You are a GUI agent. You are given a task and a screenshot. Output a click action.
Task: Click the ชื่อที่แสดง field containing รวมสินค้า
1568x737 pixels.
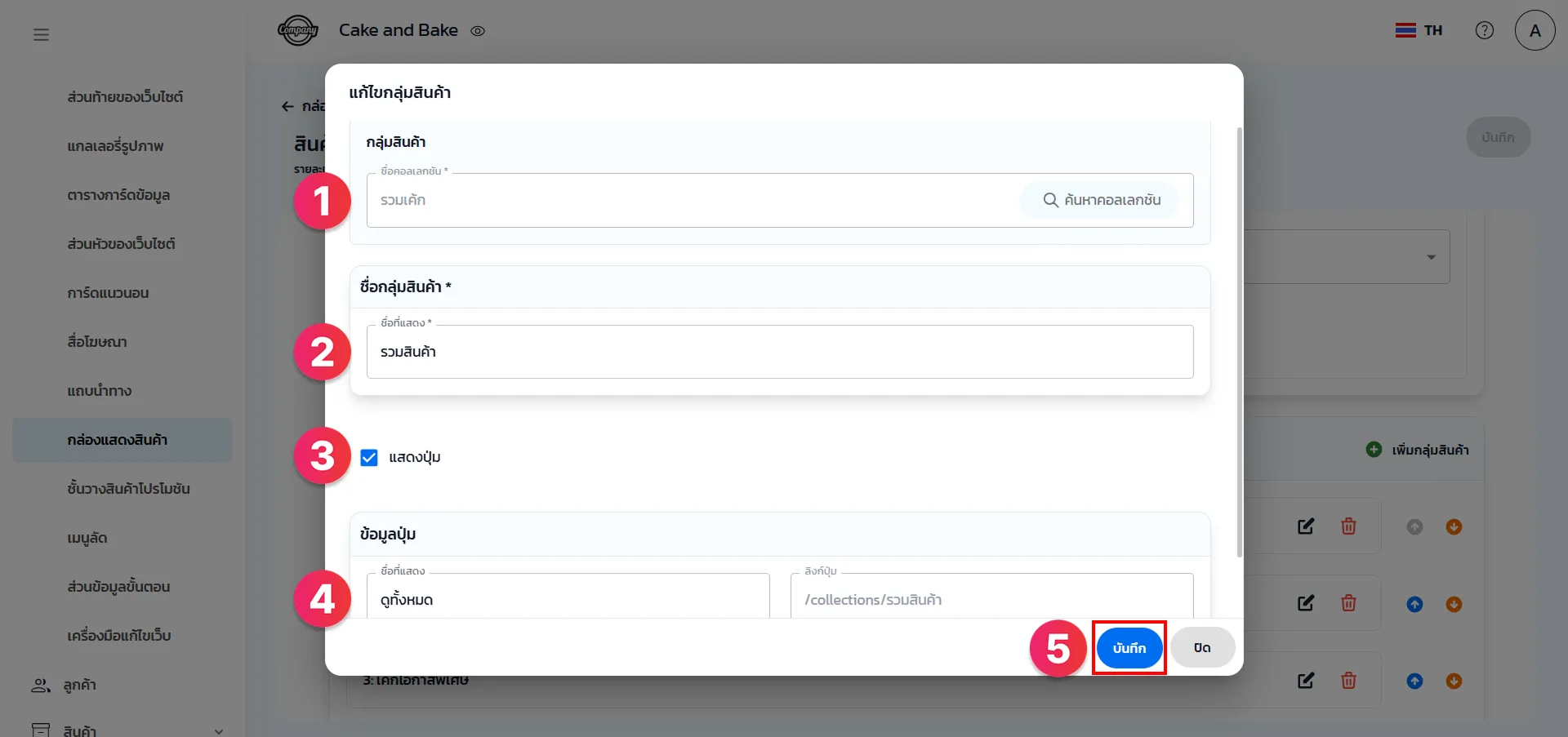coord(779,352)
